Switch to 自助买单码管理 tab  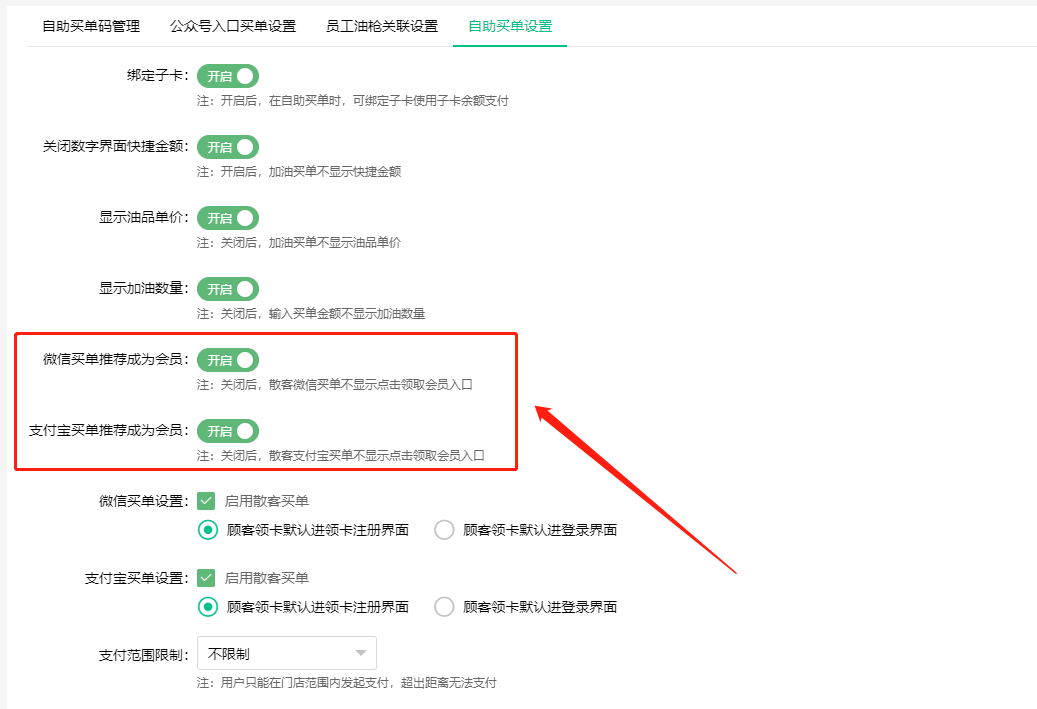(x=91, y=26)
